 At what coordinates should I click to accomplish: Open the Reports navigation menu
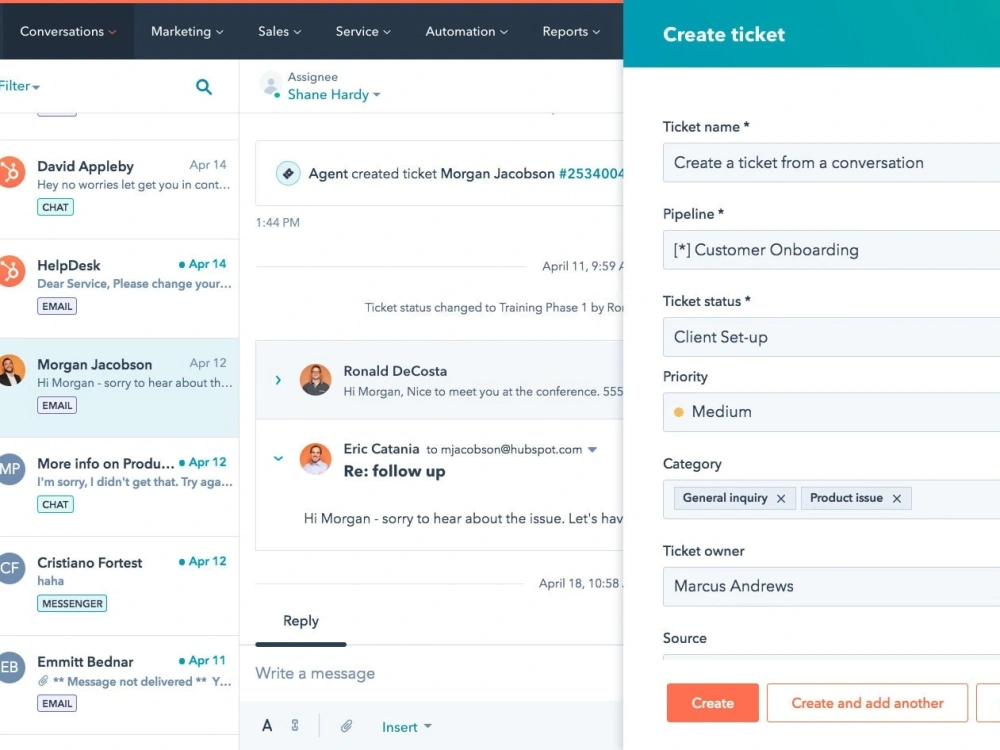click(571, 31)
